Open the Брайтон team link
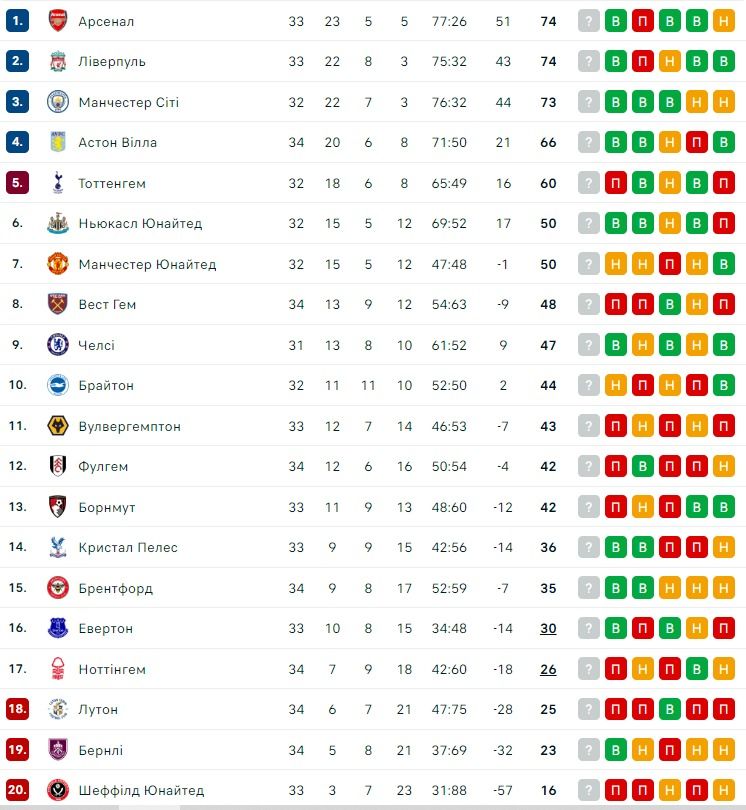Image resolution: width=746 pixels, height=810 pixels. click(106, 385)
